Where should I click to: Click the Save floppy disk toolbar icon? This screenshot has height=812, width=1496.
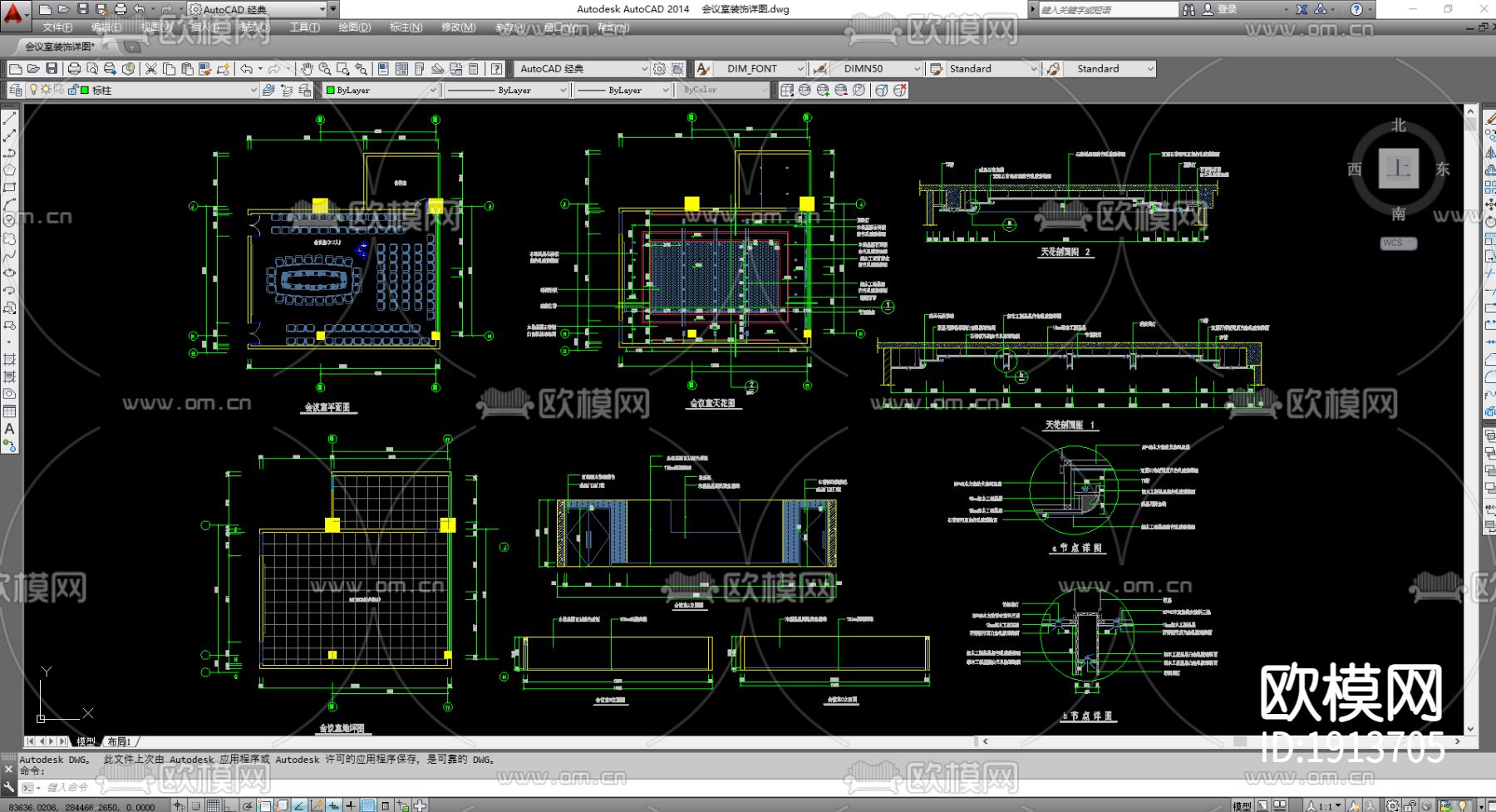(52, 69)
